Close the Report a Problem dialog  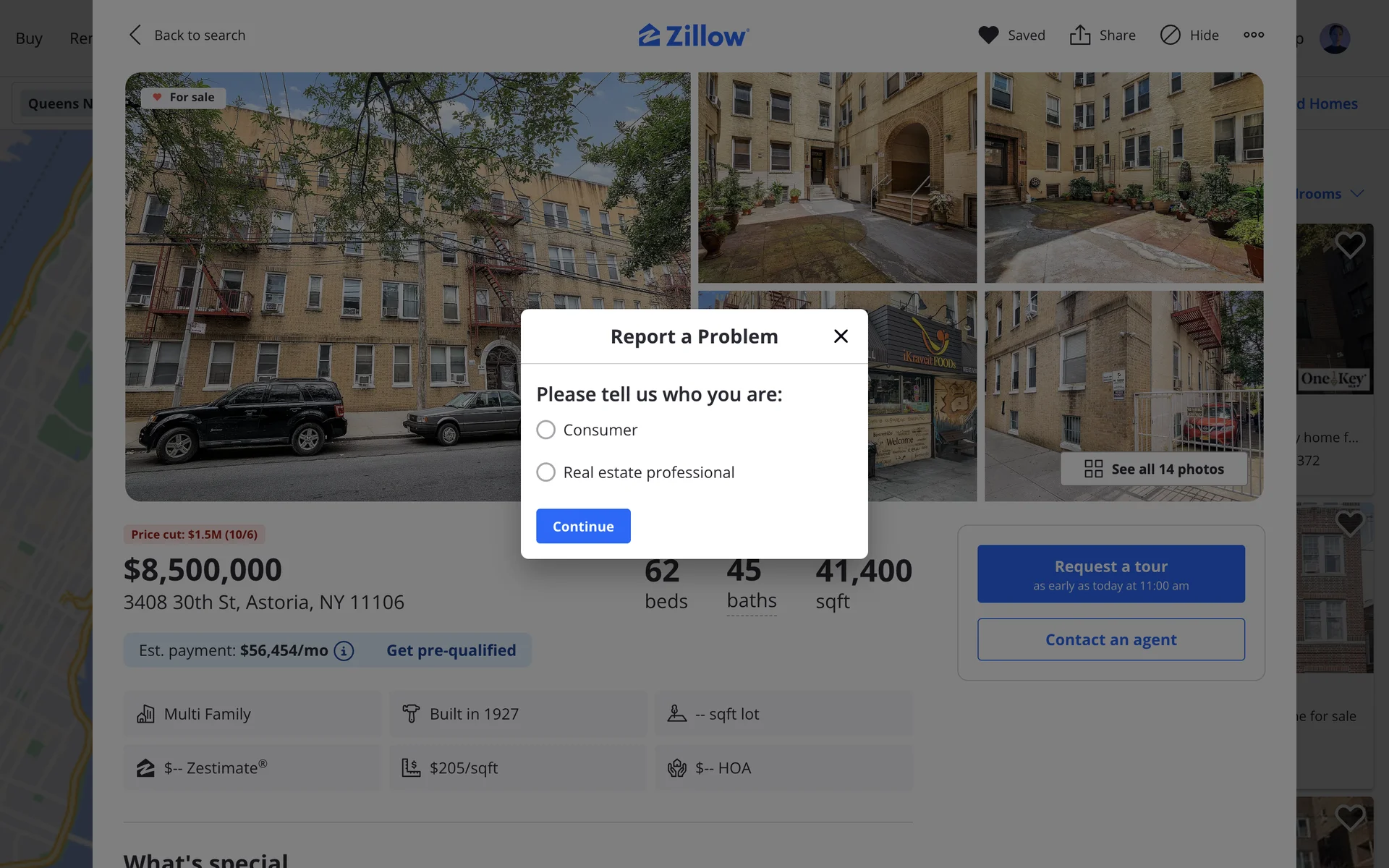click(x=841, y=336)
